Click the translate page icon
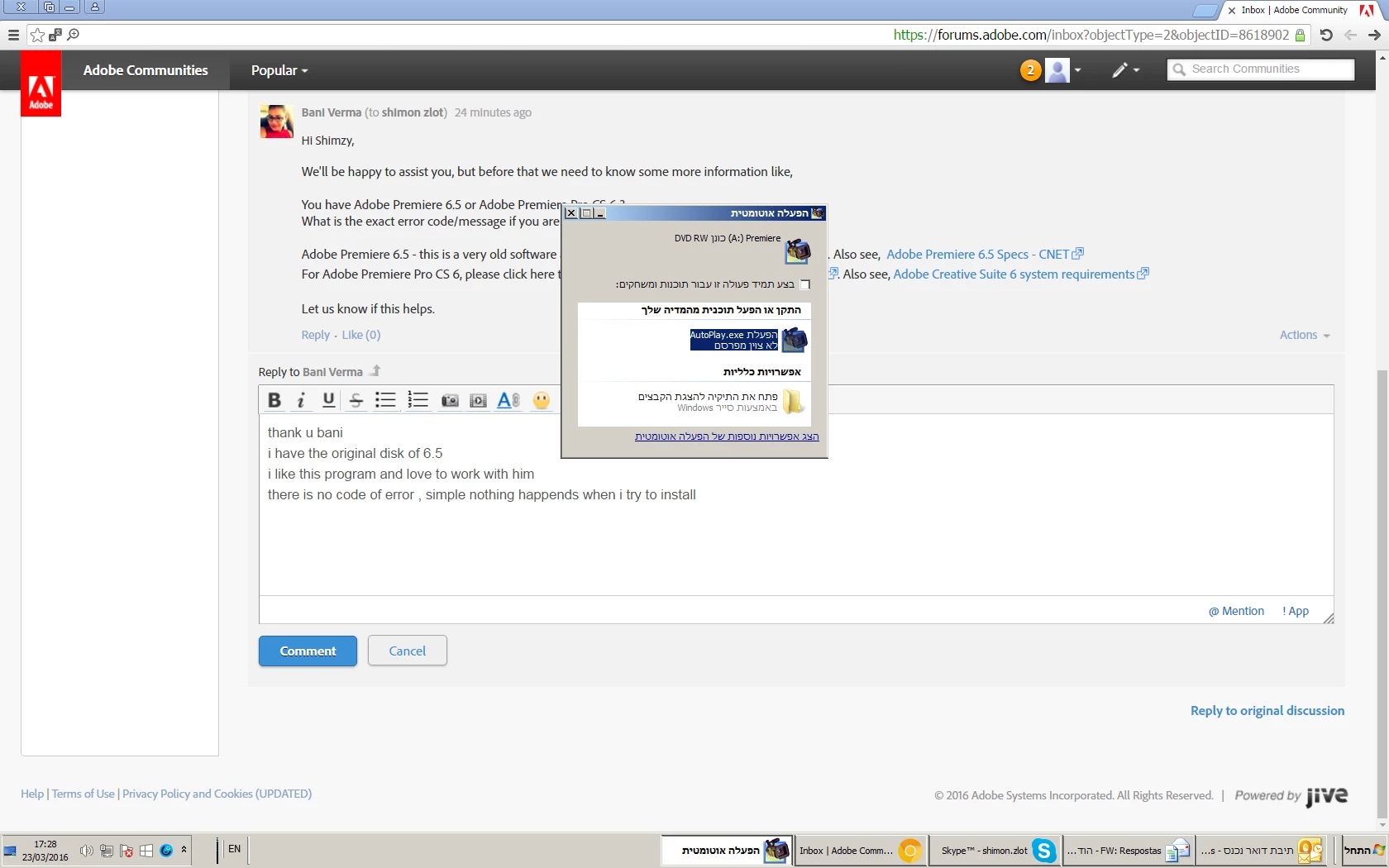Viewport: 1389px width, 868px height. tap(55, 35)
